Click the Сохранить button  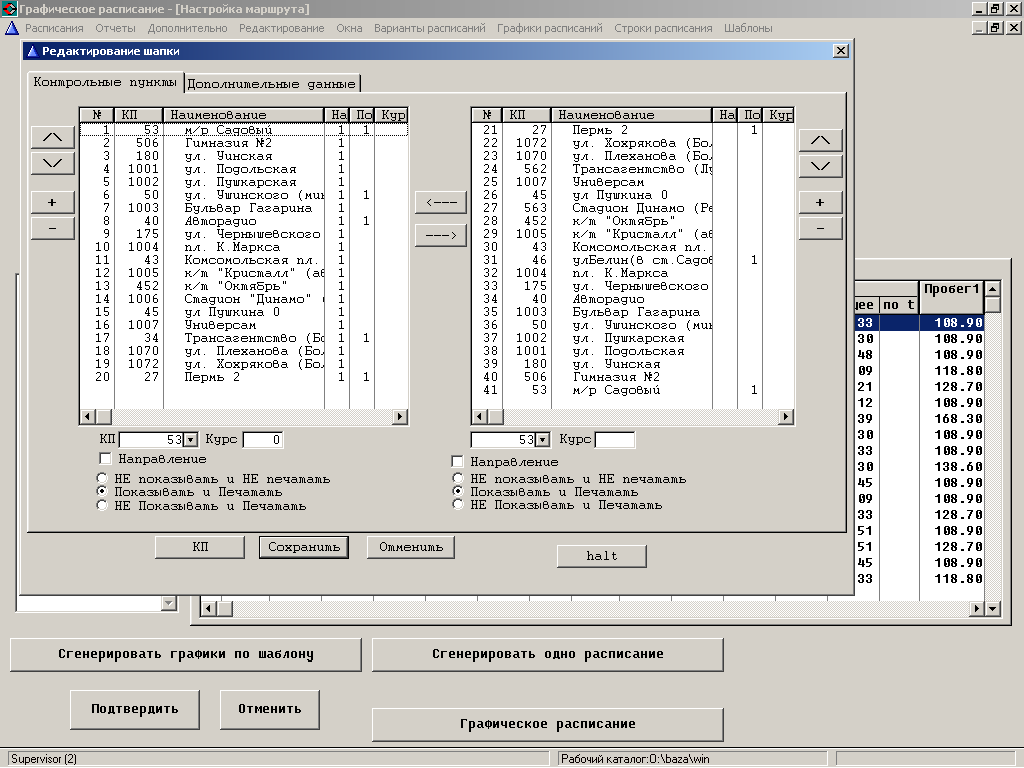click(x=304, y=547)
